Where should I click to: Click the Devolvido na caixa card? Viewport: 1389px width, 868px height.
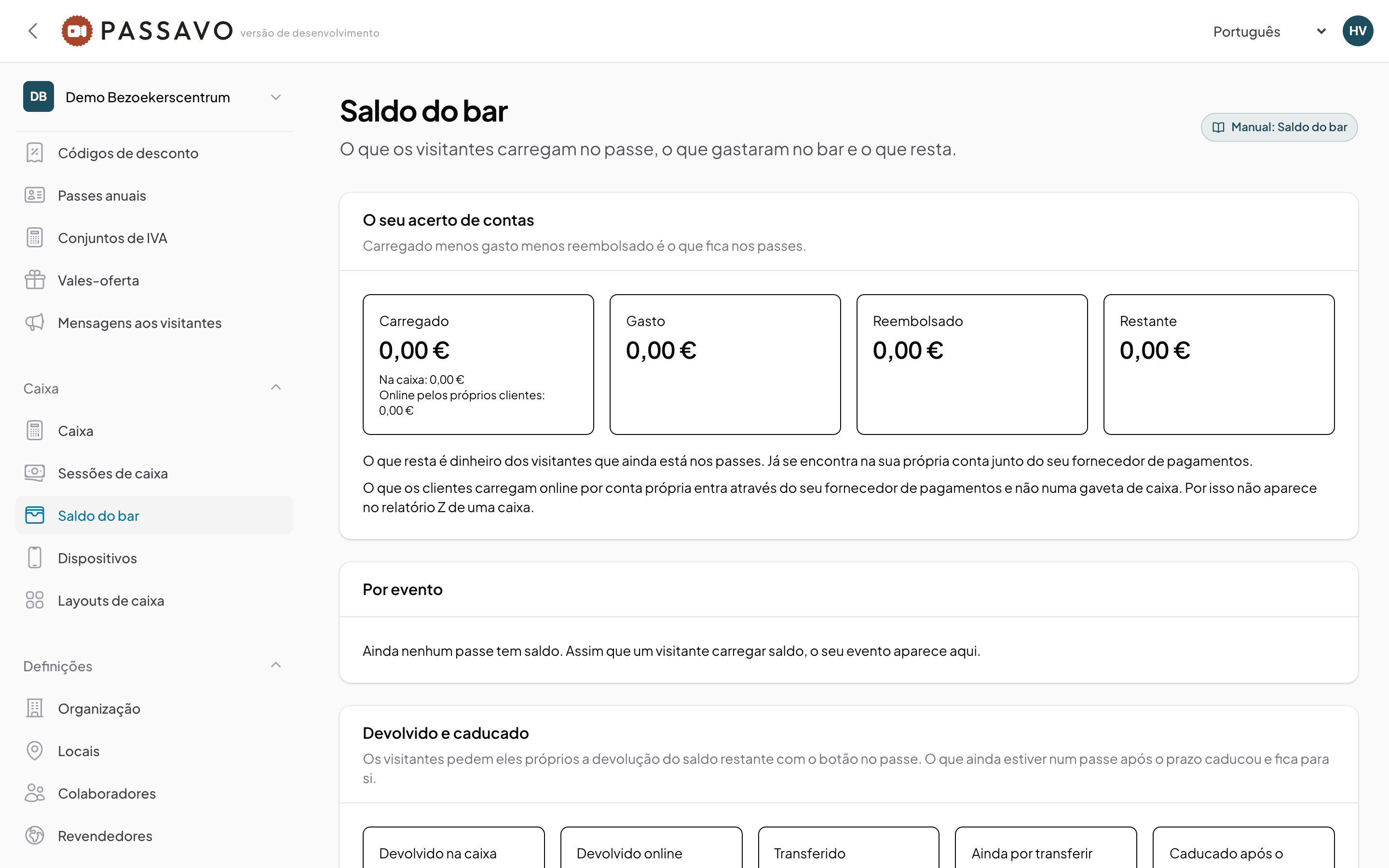453,847
